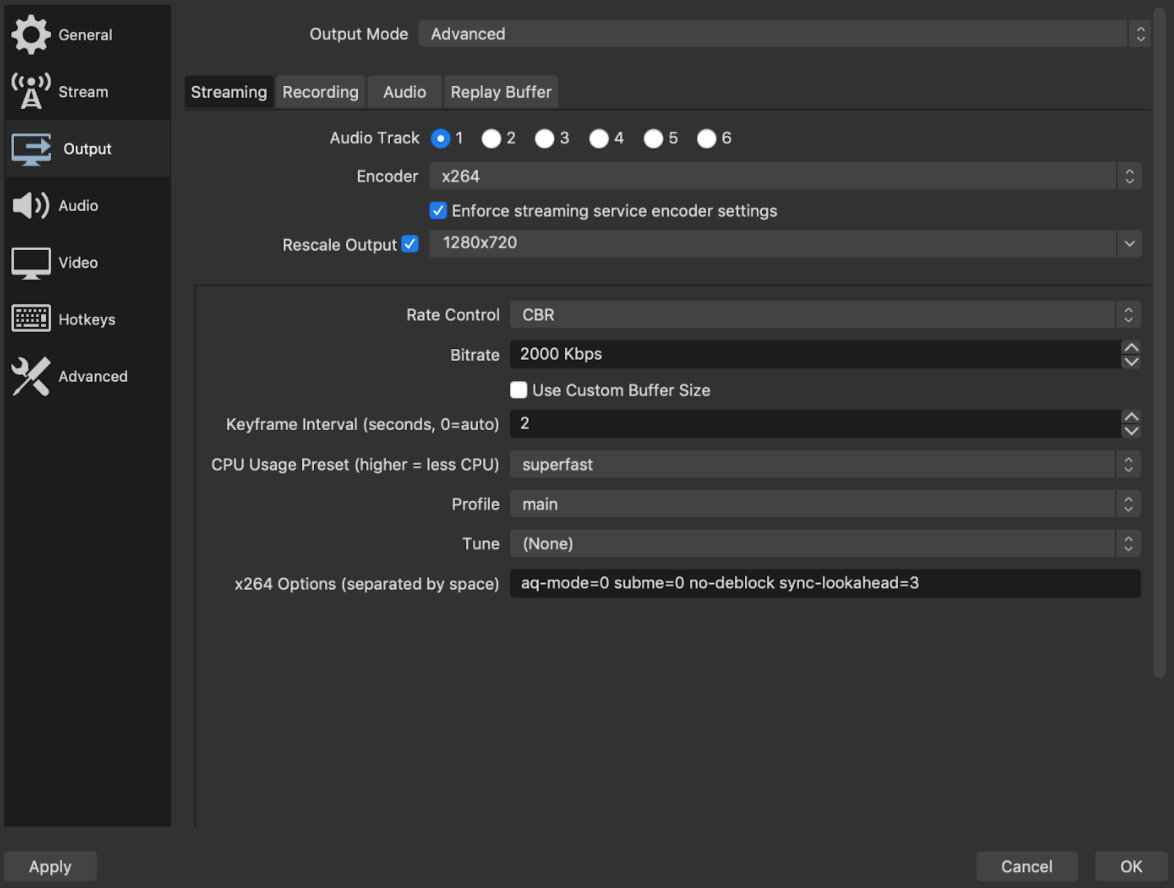Switch to the Replay Buffer tab
Viewport: 1174px width, 888px height.
[x=501, y=92]
